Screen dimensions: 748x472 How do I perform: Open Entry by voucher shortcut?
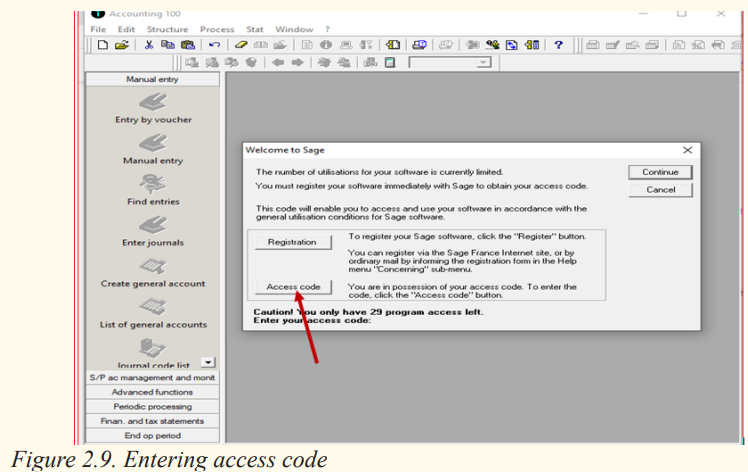pos(153,109)
